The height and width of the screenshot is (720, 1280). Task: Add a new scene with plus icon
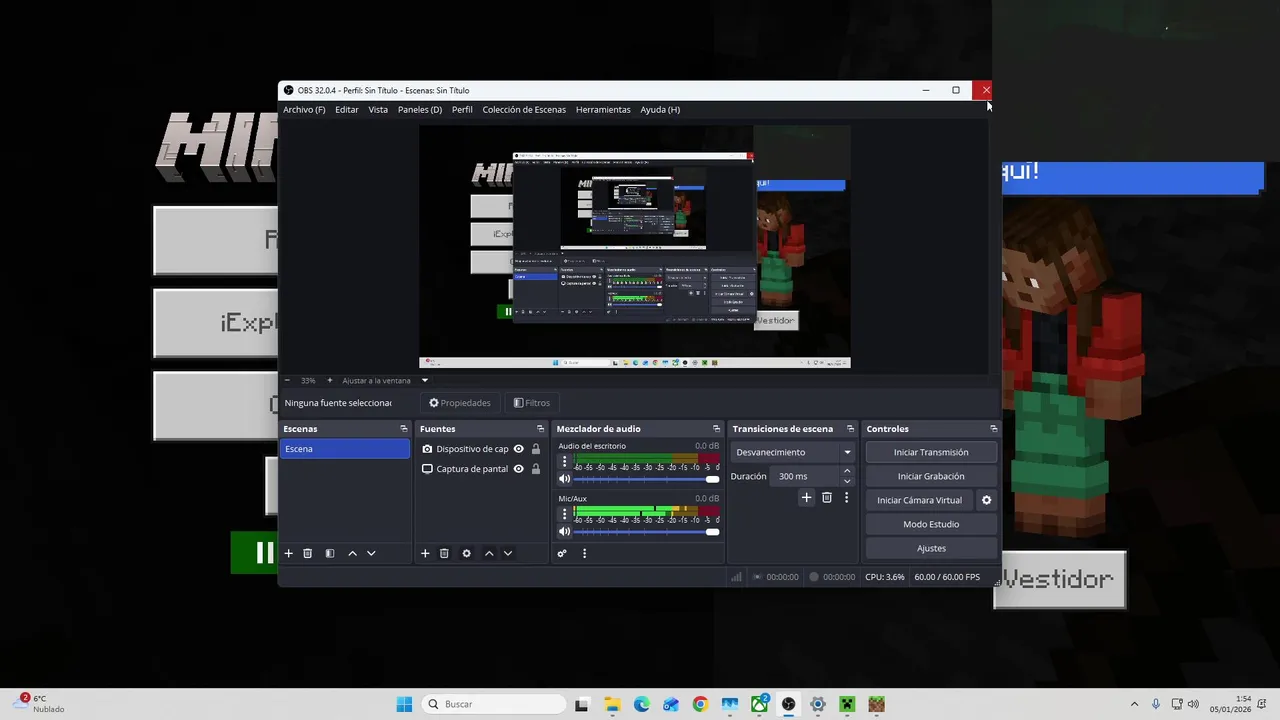click(x=289, y=553)
